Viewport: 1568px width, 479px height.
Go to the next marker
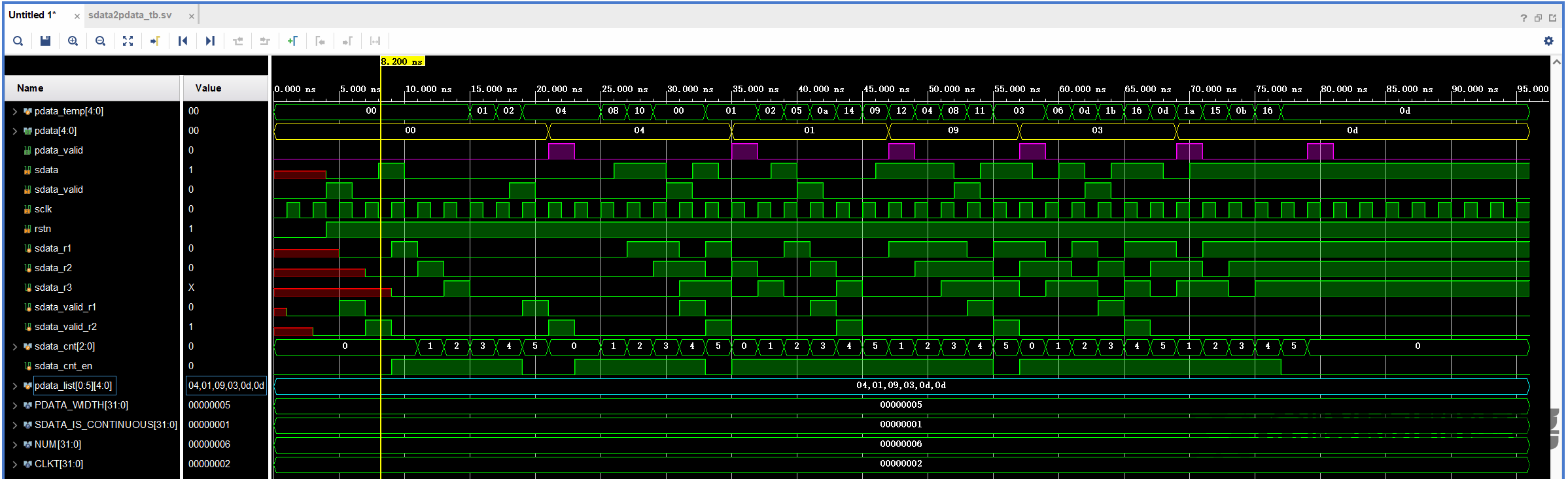[x=347, y=41]
